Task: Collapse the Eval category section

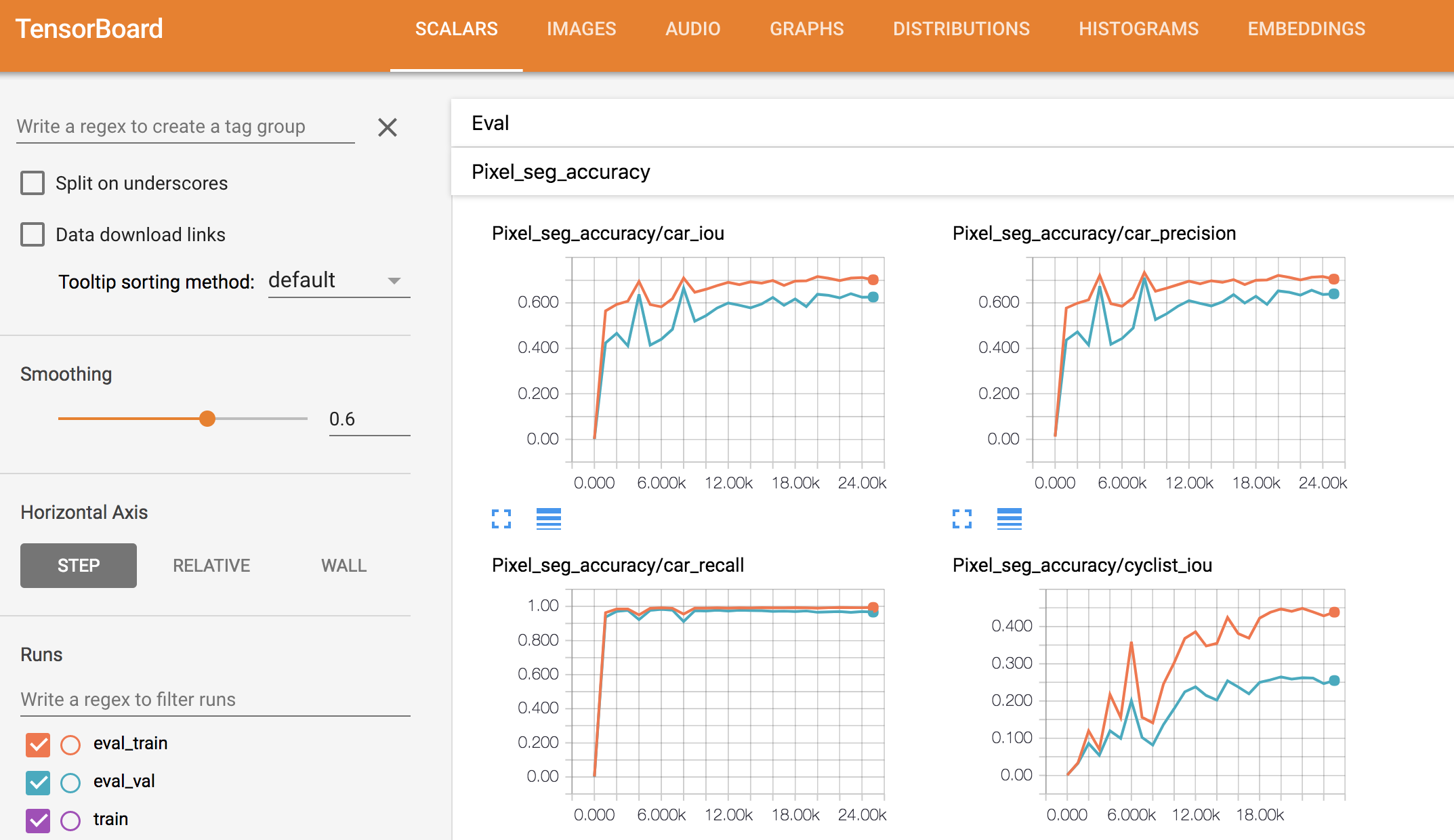Action: coord(491,123)
